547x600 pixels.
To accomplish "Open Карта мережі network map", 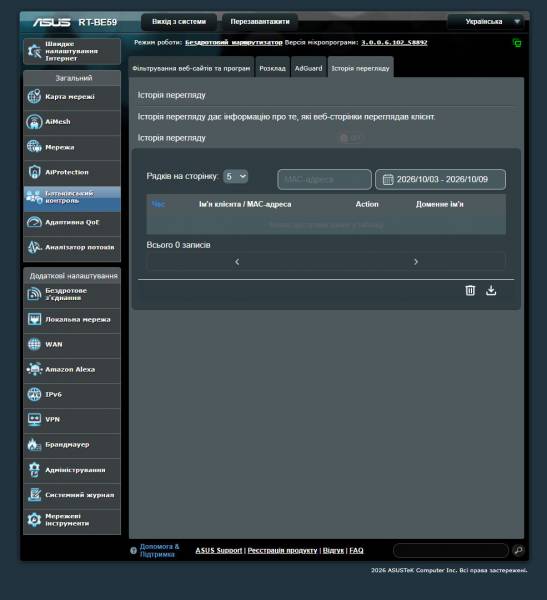I will [x=72, y=97].
